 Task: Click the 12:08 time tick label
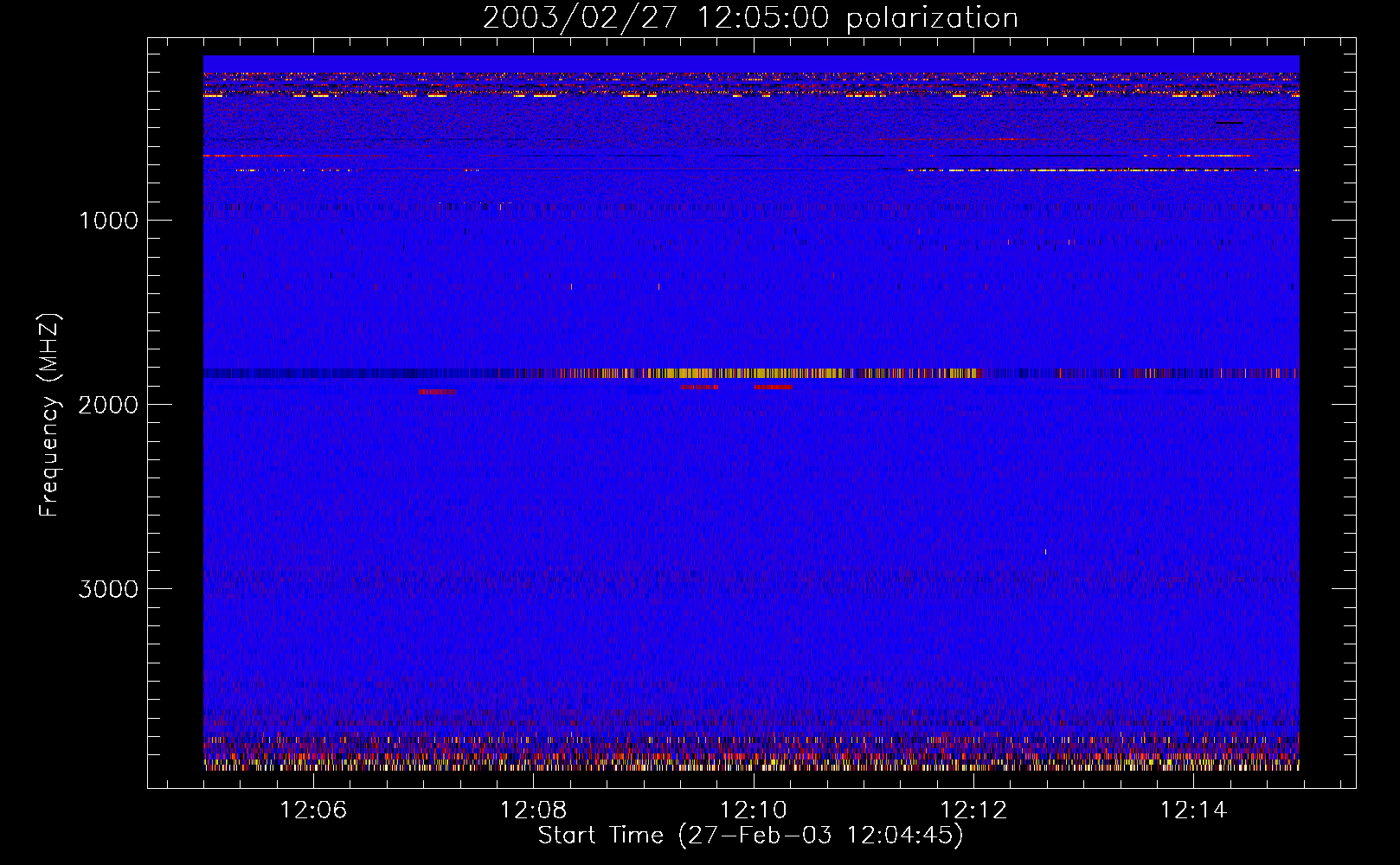[x=533, y=811]
